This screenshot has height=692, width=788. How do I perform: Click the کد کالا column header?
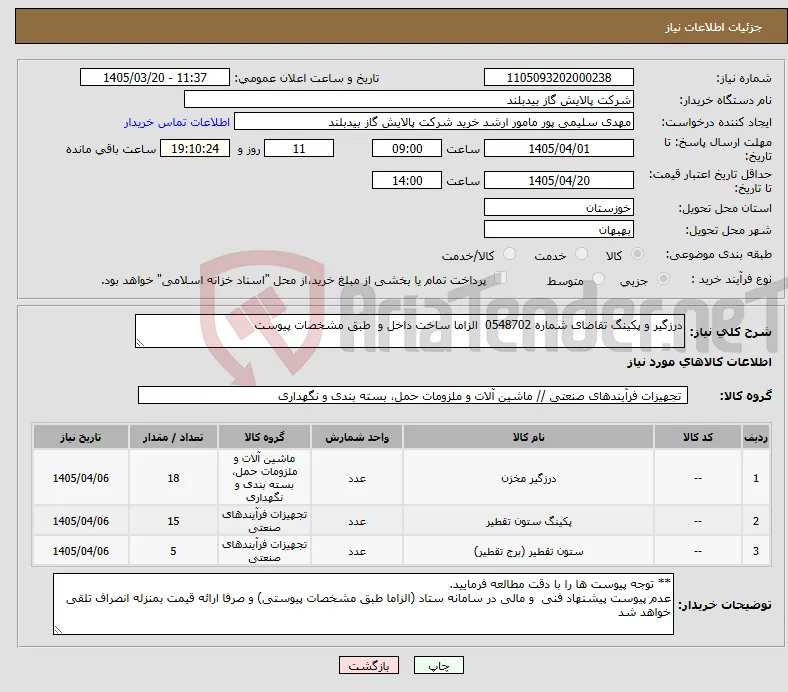[698, 437]
